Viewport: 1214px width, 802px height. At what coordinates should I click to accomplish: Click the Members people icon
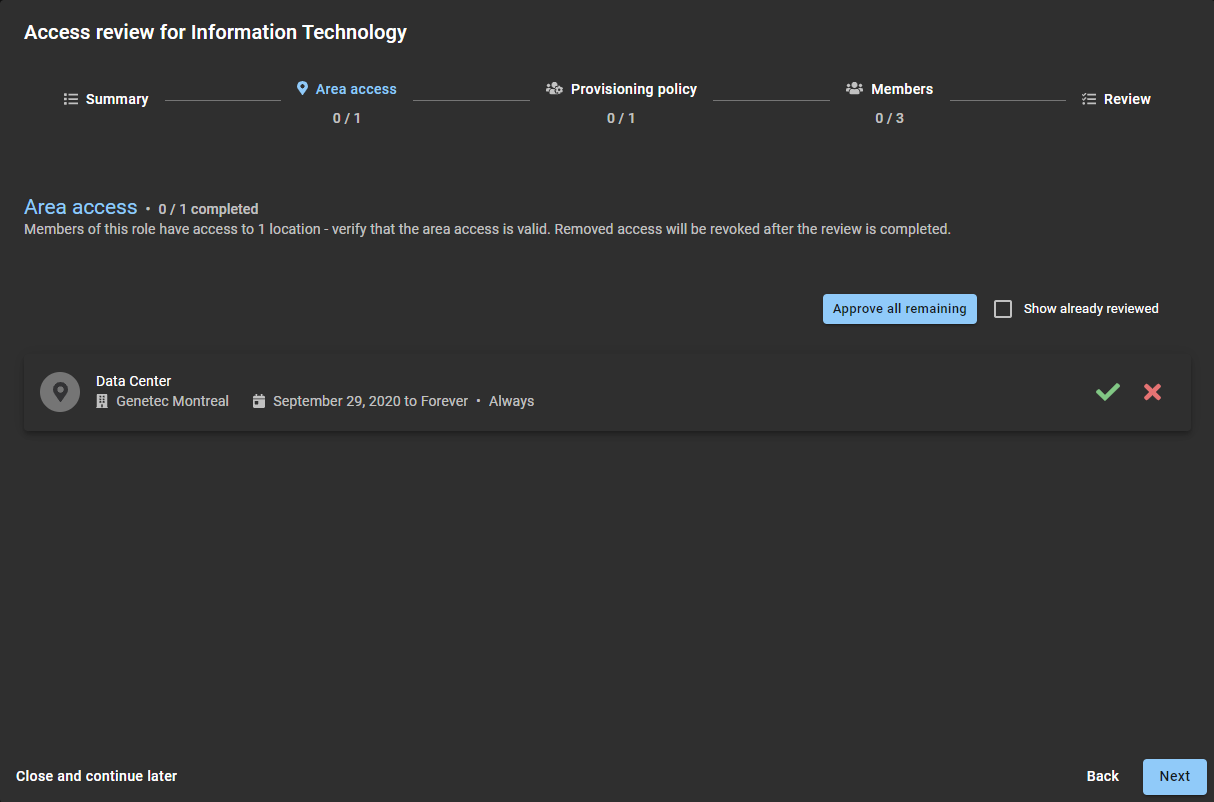pos(854,89)
